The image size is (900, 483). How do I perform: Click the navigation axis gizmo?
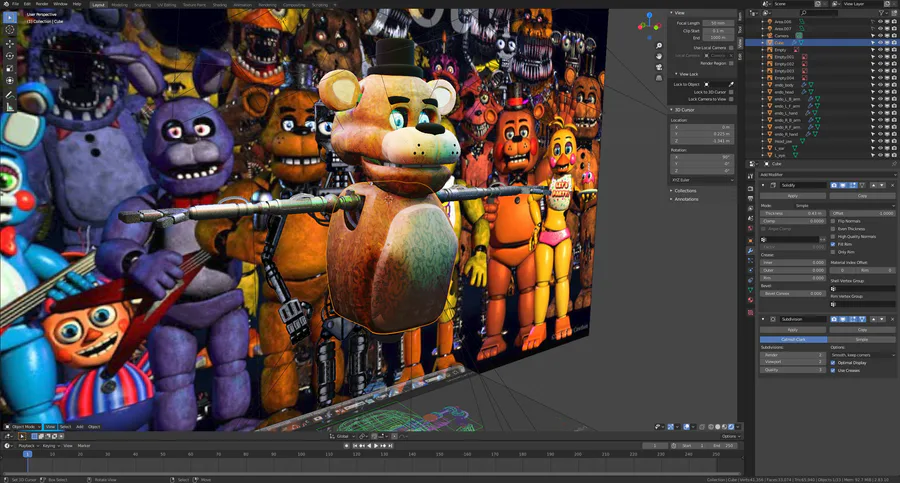[649, 25]
